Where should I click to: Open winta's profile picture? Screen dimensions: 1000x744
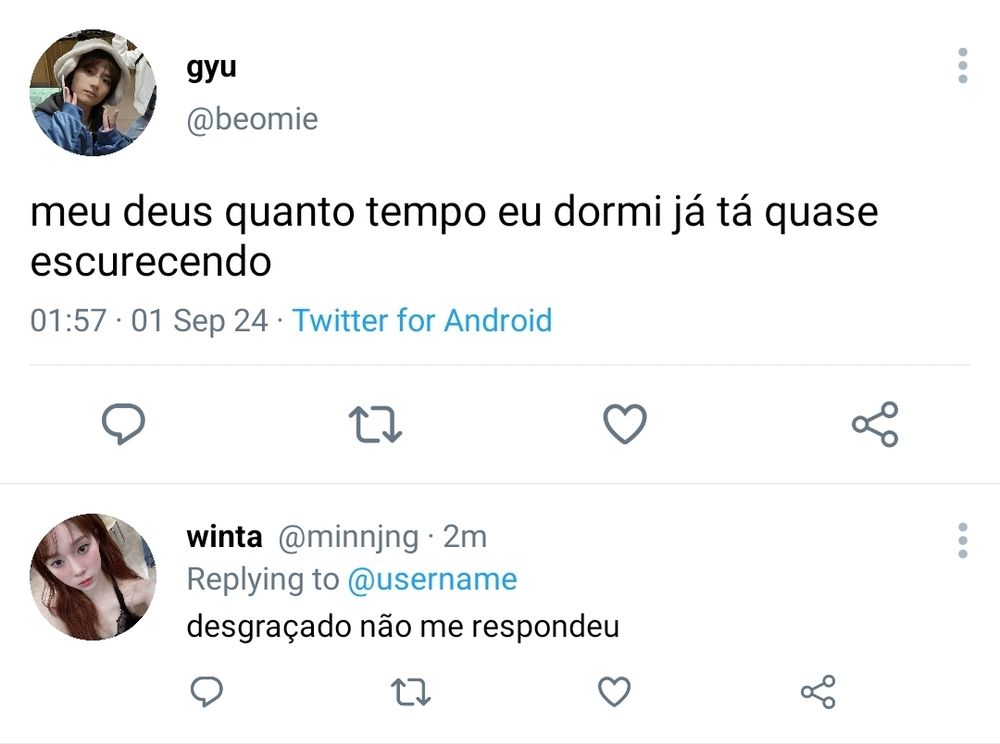point(93,577)
